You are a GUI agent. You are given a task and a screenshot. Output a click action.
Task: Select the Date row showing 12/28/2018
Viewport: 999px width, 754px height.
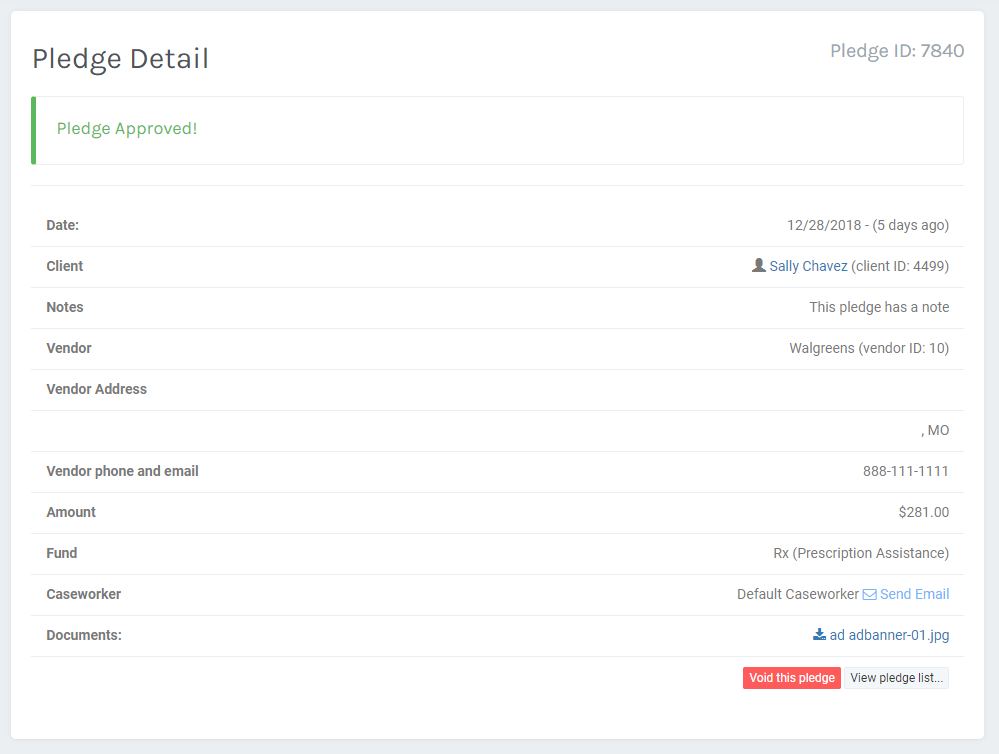tap(869, 225)
